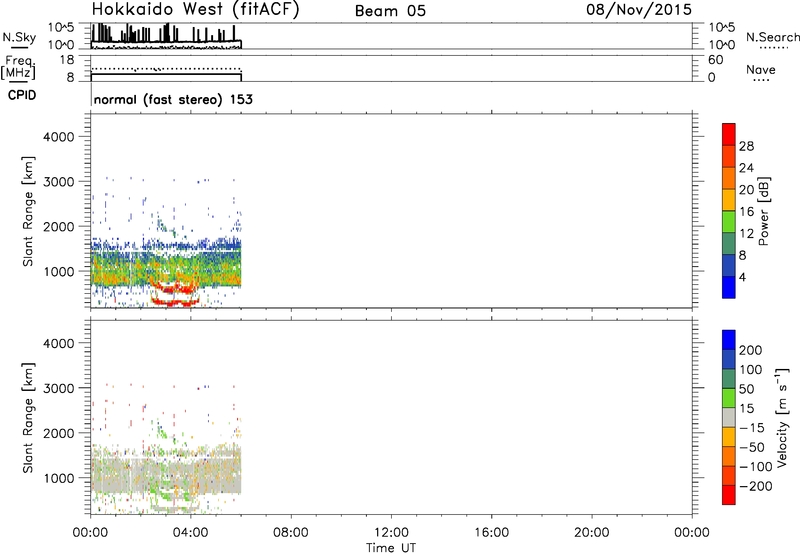
Task: Click the 4000 tick on power panel axis
Action: coord(59,137)
